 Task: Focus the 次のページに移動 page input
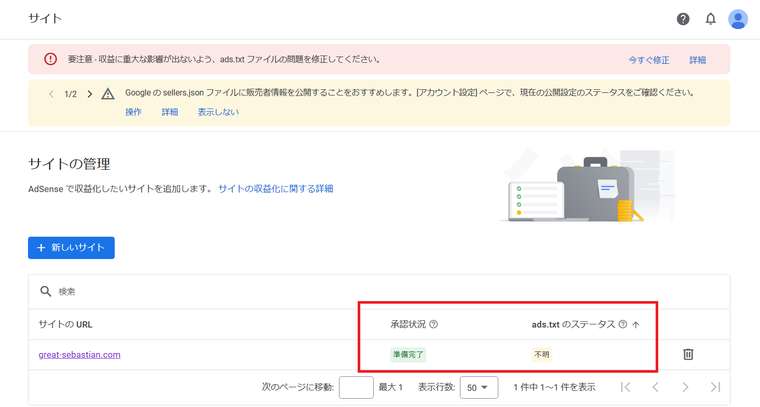[356, 387]
